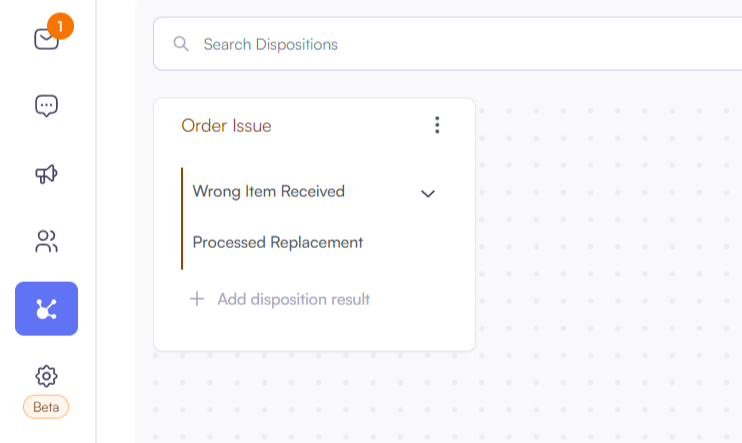Click the plus icon to add result

(197, 299)
